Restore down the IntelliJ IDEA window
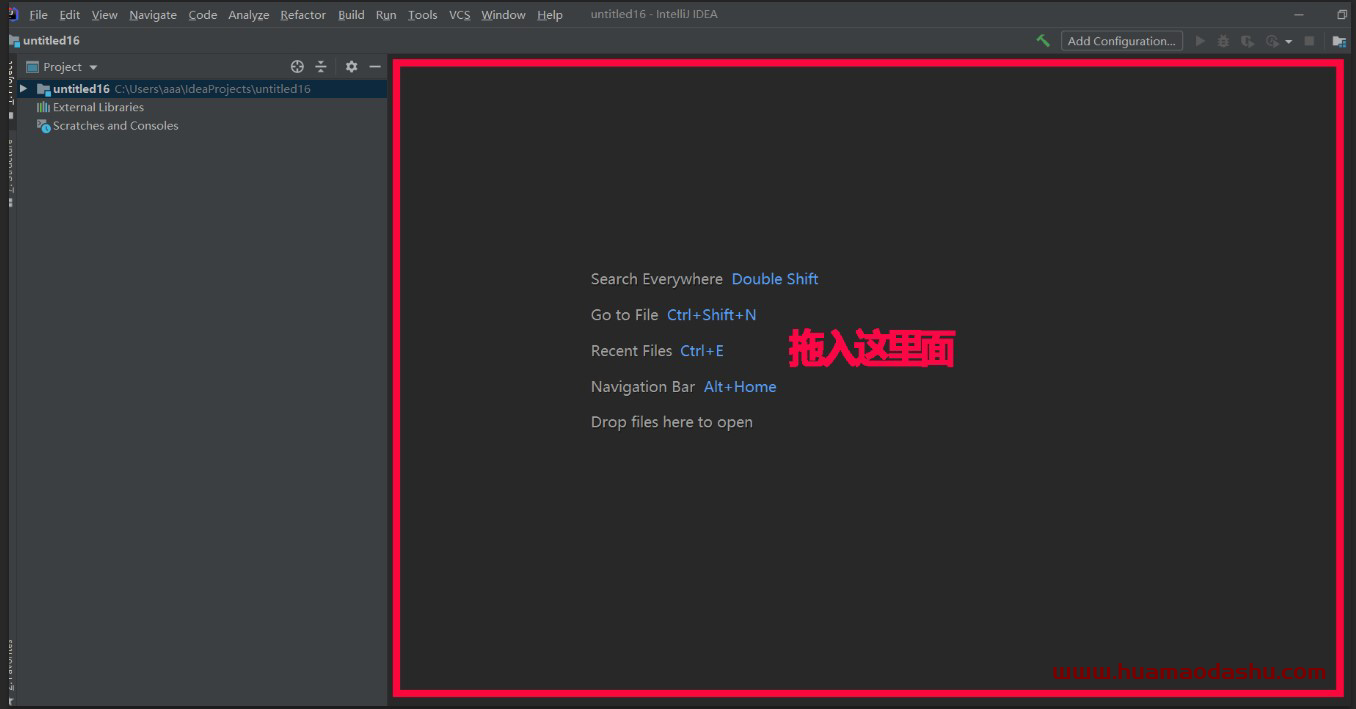The height and width of the screenshot is (709, 1356). tap(1342, 15)
